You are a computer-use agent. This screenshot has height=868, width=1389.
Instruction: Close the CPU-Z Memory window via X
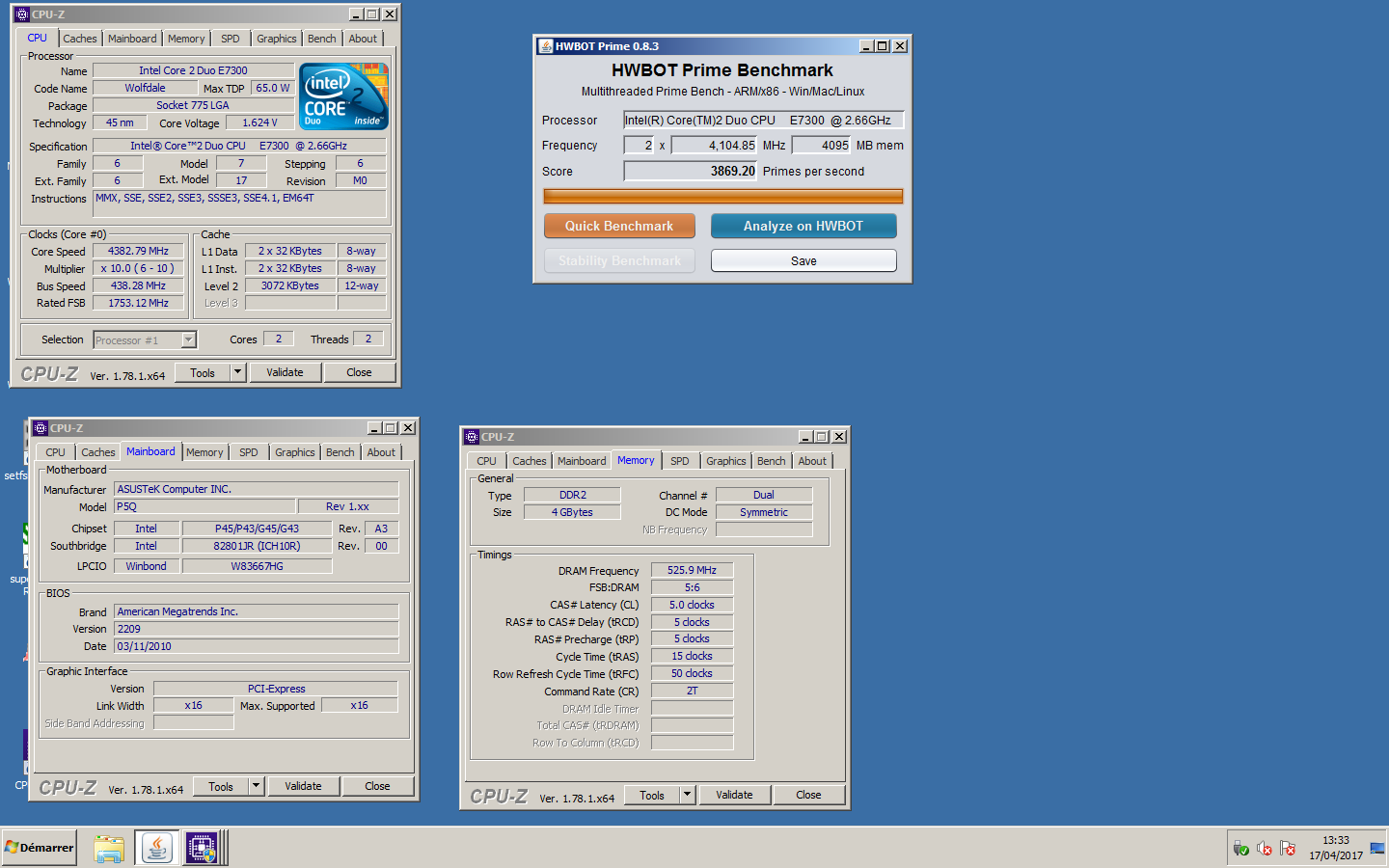pos(839,437)
